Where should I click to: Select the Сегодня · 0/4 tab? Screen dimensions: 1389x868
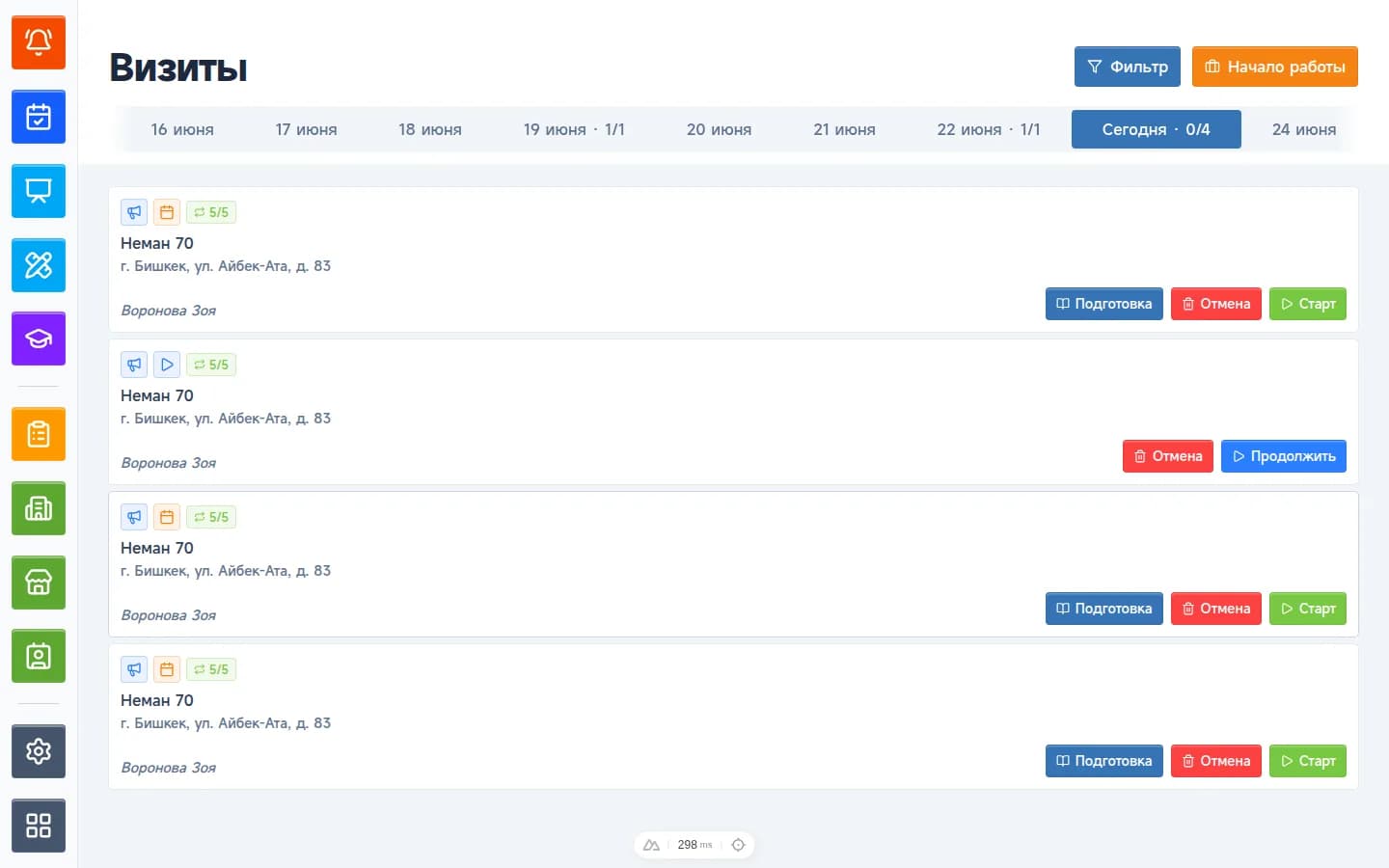coord(1157,129)
